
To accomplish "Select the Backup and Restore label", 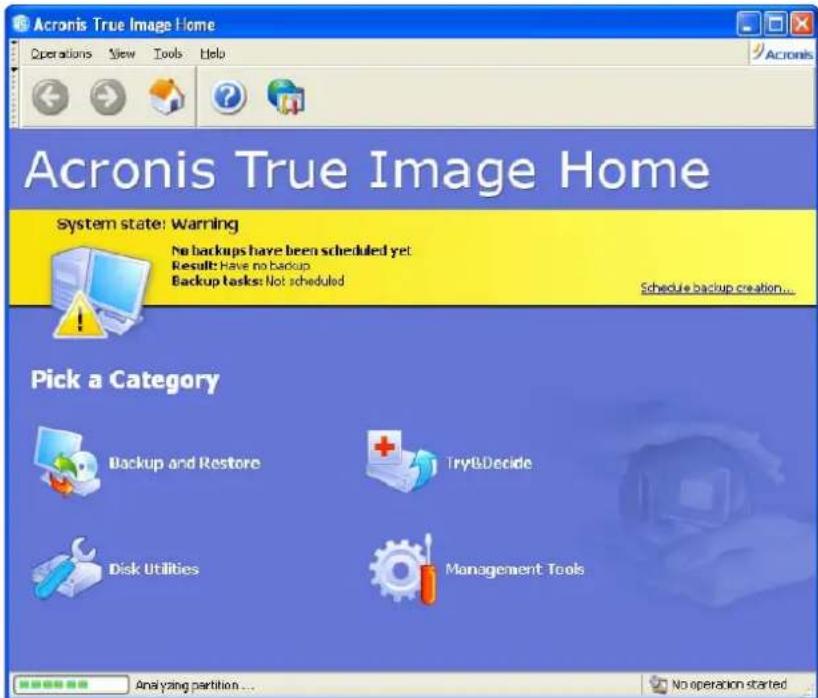I will click(184, 463).
